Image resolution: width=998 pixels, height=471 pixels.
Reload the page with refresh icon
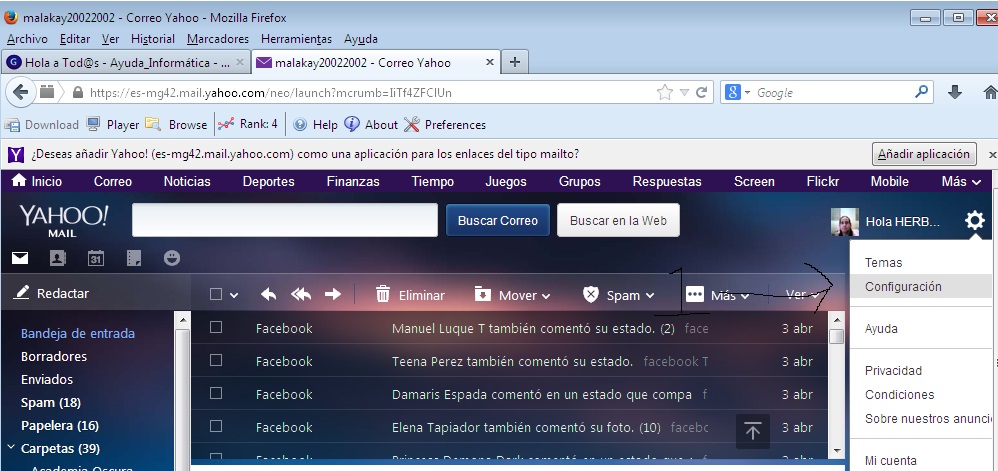click(701, 93)
